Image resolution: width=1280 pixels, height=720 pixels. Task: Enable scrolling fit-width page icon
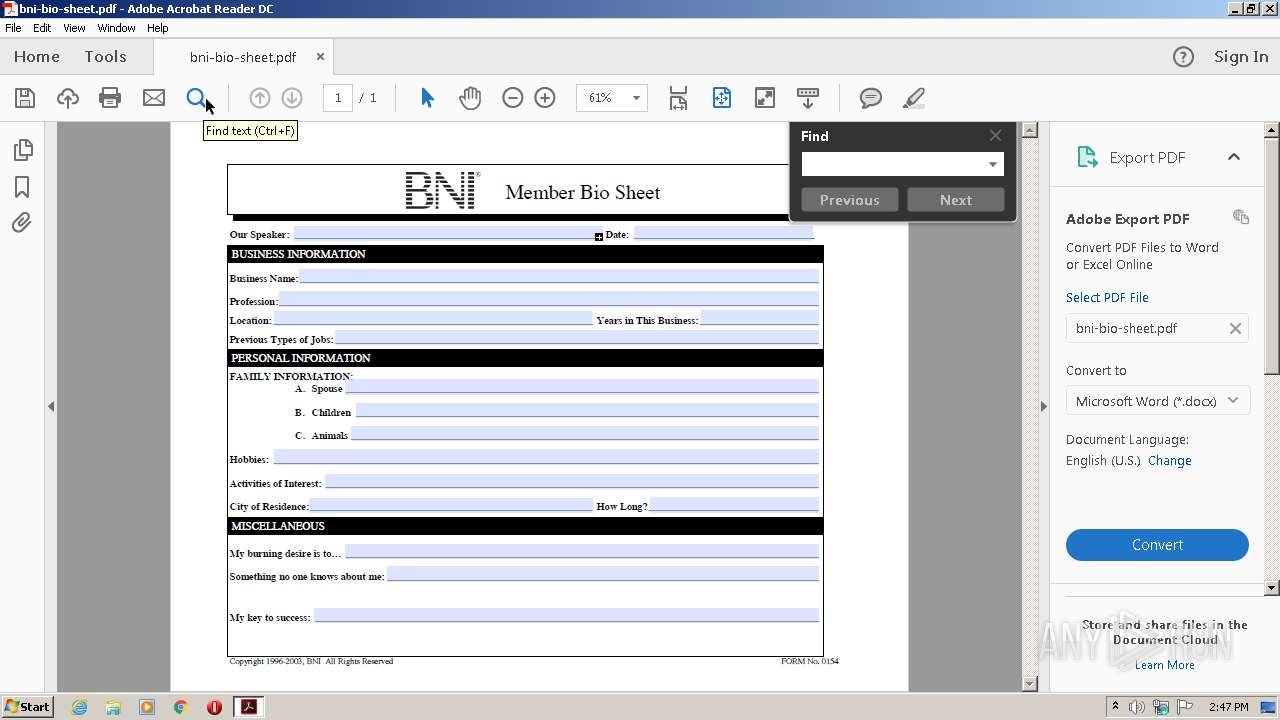click(x=678, y=98)
